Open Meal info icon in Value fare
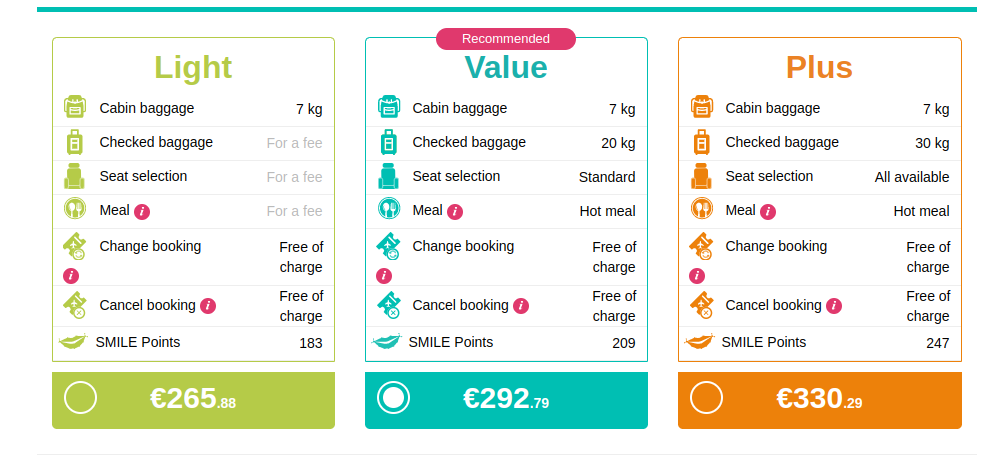This screenshot has height=455, width=1005. [455, 211]
